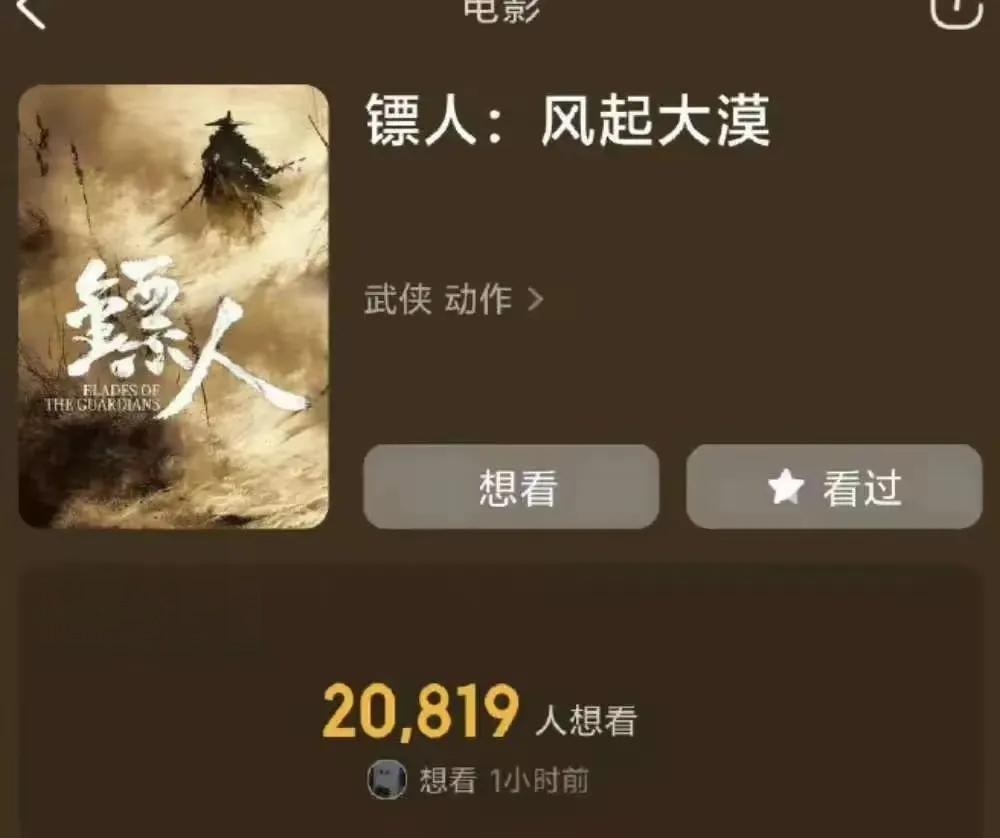Image resolution: width=1000 pixels, height=838 pixels.
Task: Expand genres via chevron after 武侠 动作
Action: (x=536, y=299)
